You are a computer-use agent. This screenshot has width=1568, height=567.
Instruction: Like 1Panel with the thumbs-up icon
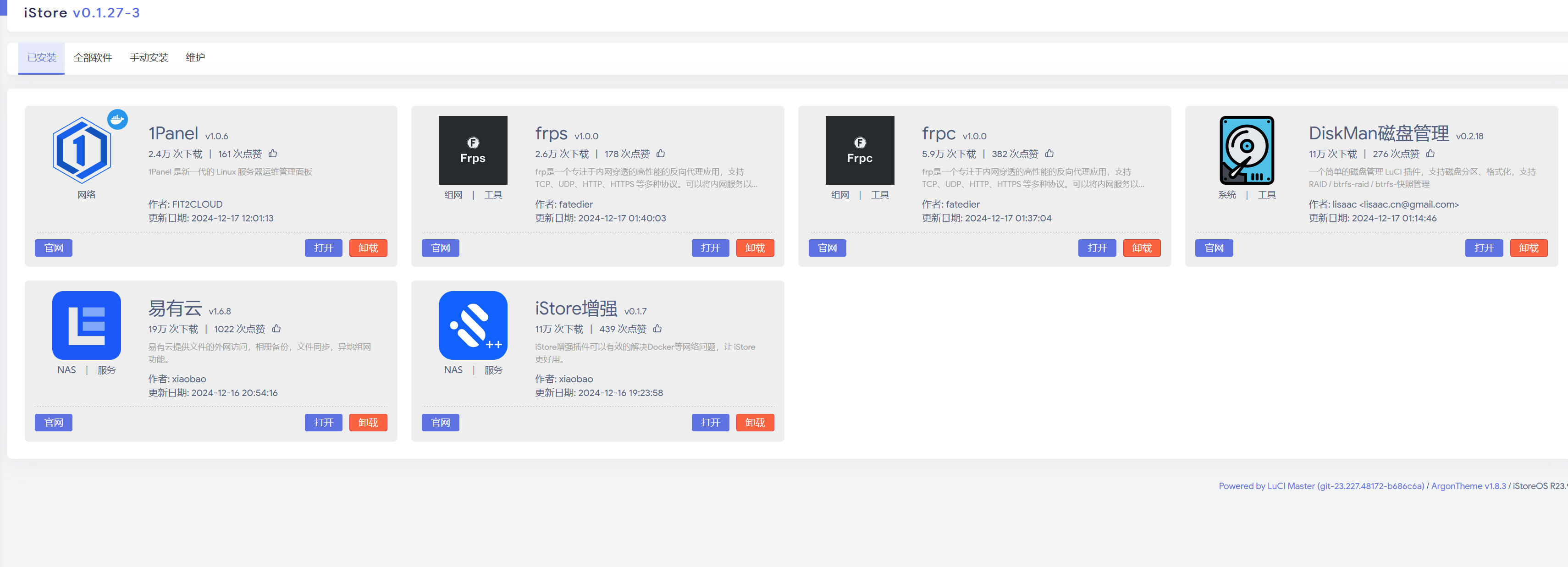point(273,153)
